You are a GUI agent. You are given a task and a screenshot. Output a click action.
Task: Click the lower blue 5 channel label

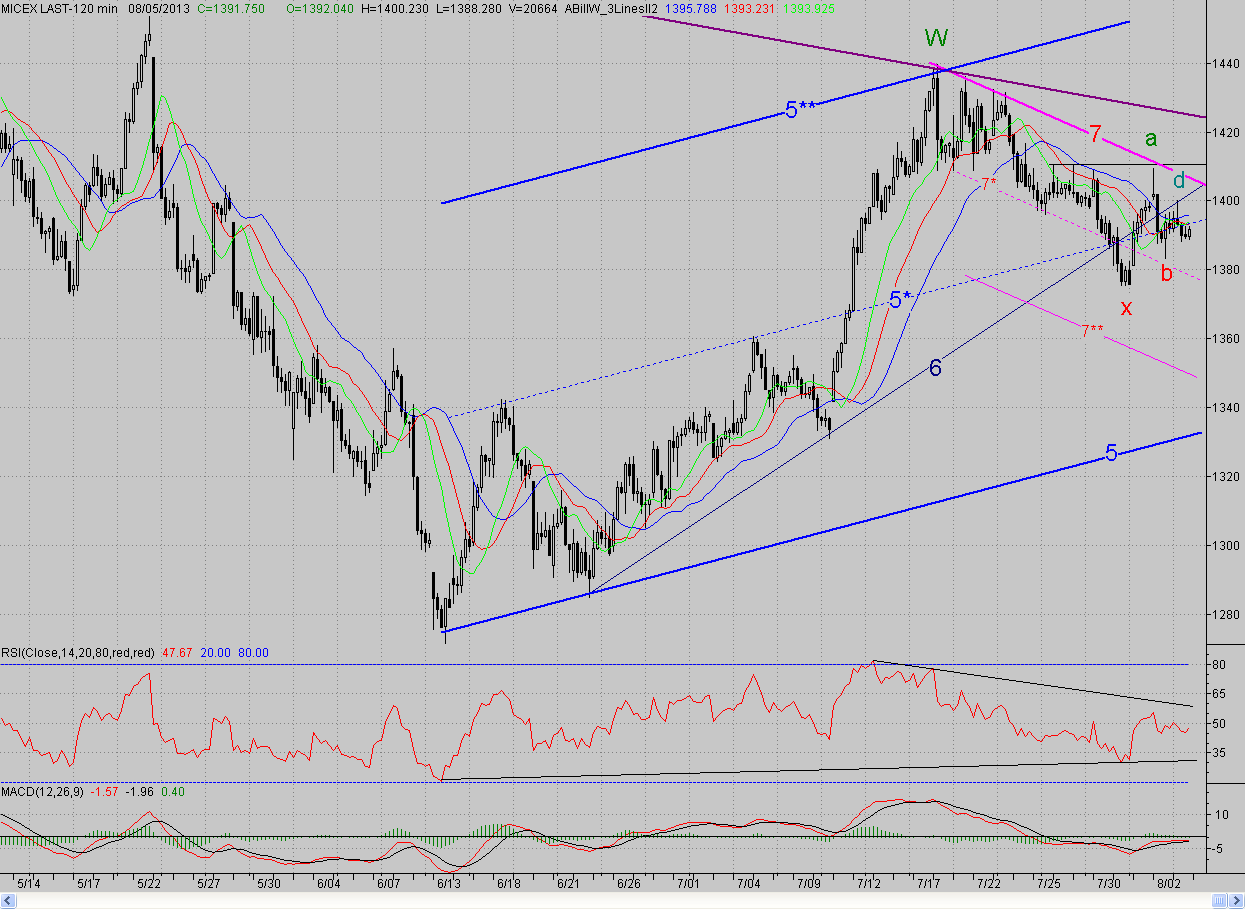(1111, 454)
